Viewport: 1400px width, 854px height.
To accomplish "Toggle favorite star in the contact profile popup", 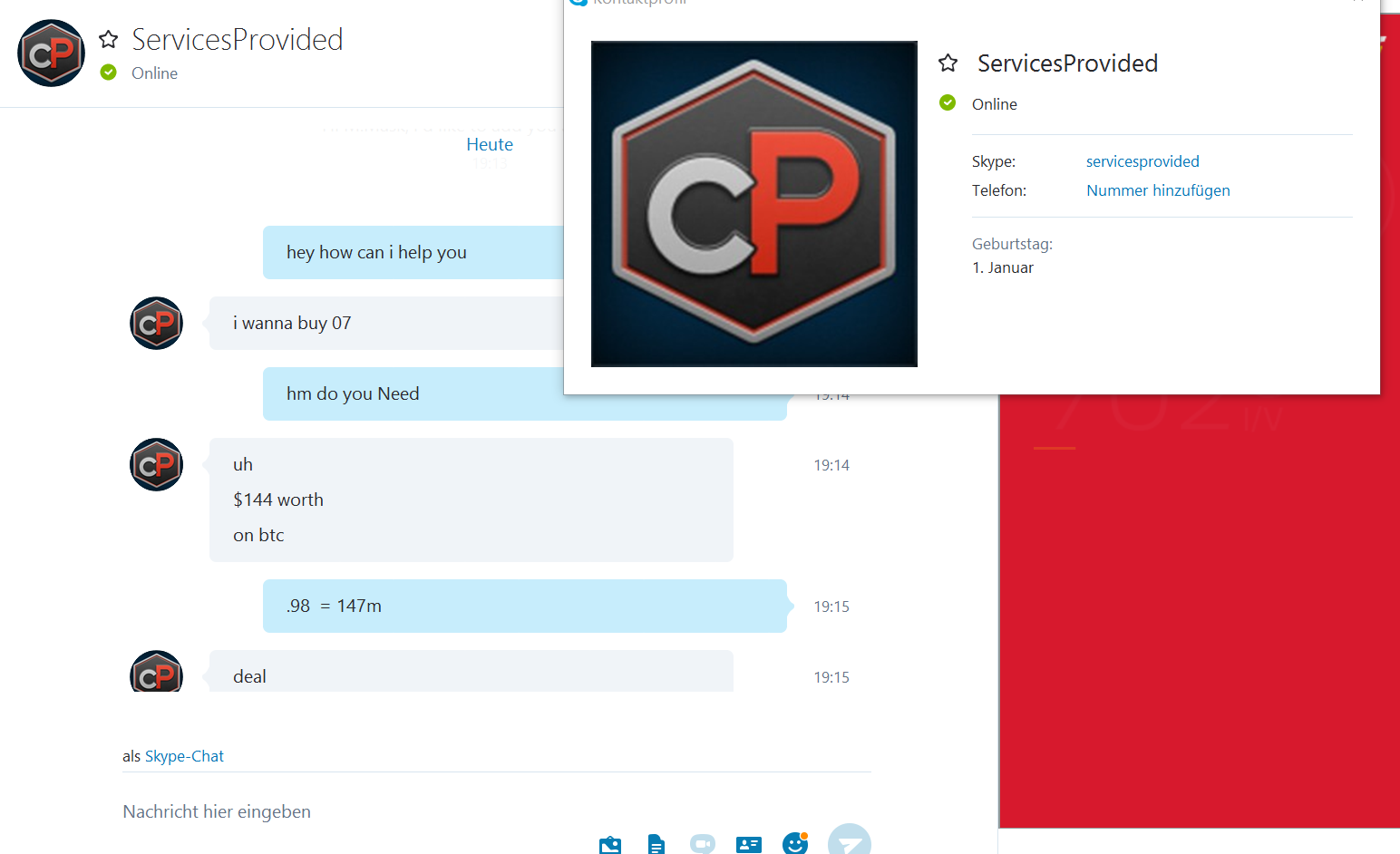I will click(x=948, y=63).
